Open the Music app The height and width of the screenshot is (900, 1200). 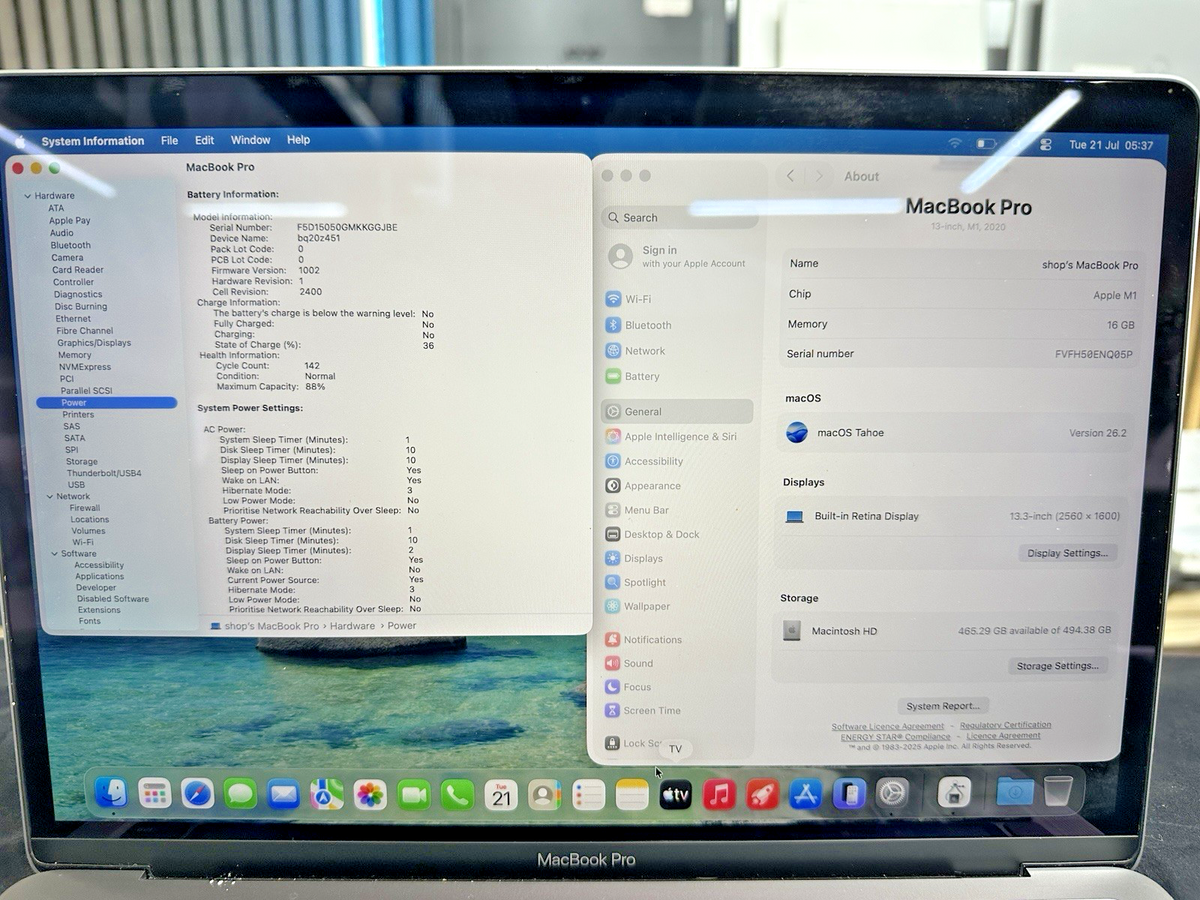(719, 795)
